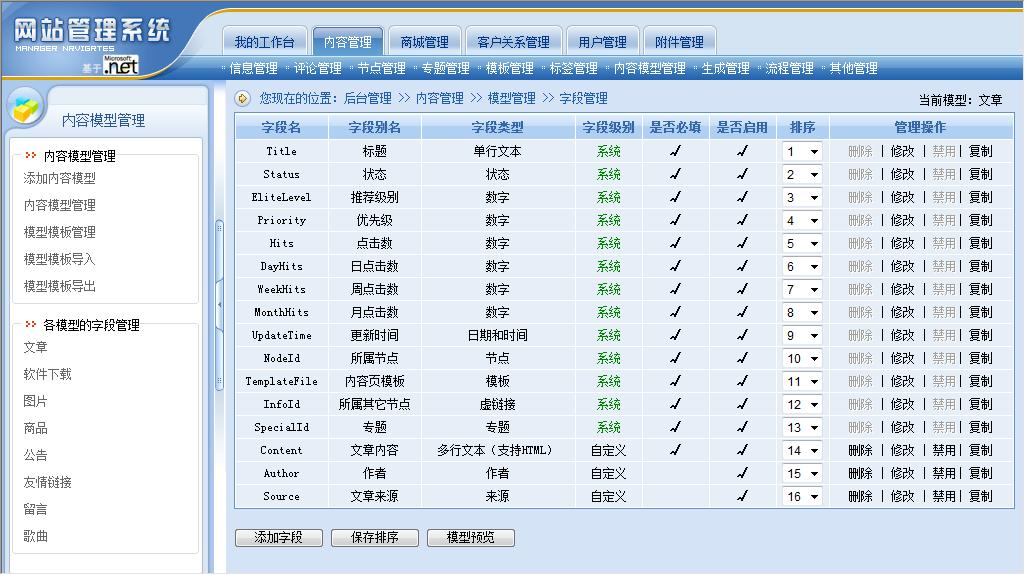Click the 网站管理系统 site logo
The image size is (1025, 575).
pos(92,31)
